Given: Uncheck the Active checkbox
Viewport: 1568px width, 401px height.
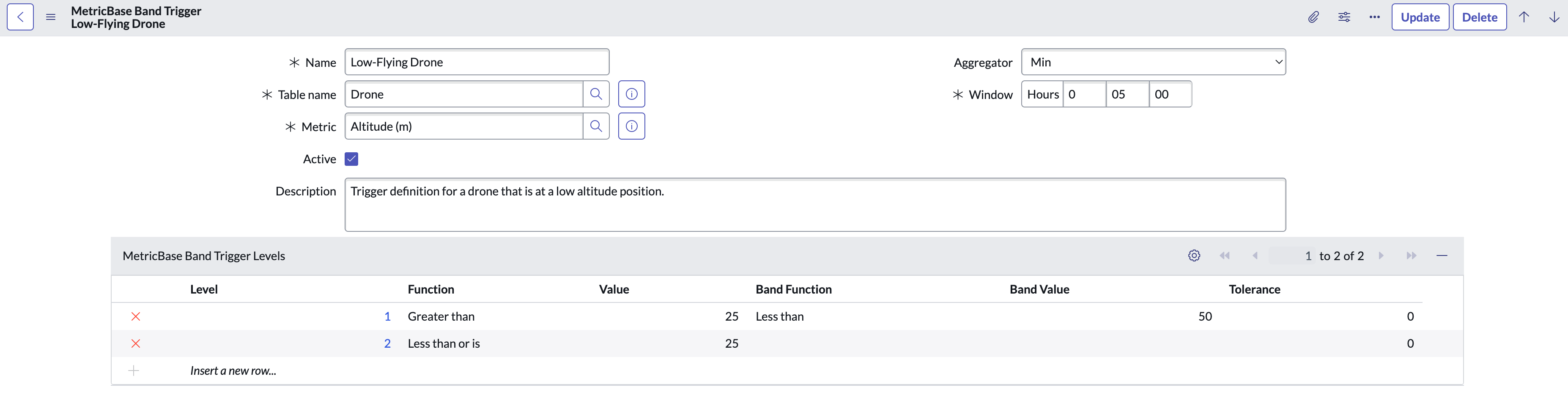Looking at the screenshot, I should (x=351, y=159).
